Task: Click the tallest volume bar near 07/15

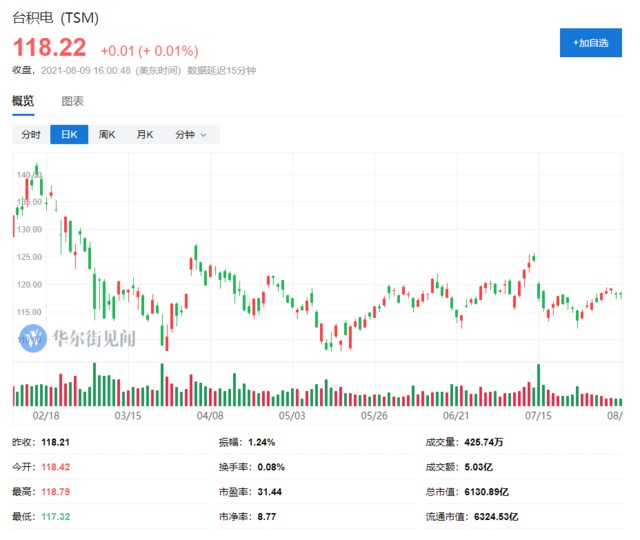Action: 539,384
